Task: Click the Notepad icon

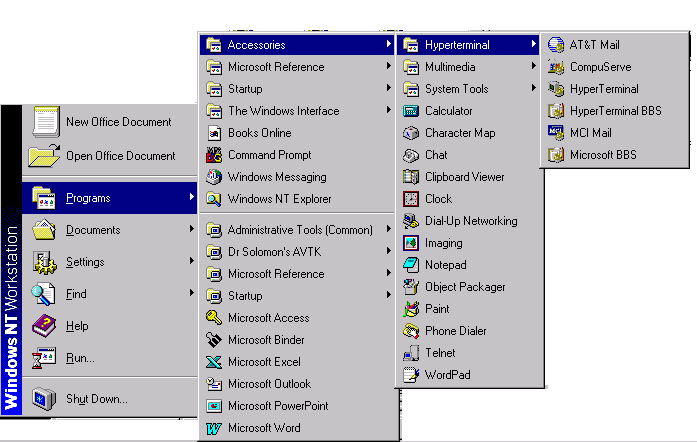Action: [x=411, y=265]
